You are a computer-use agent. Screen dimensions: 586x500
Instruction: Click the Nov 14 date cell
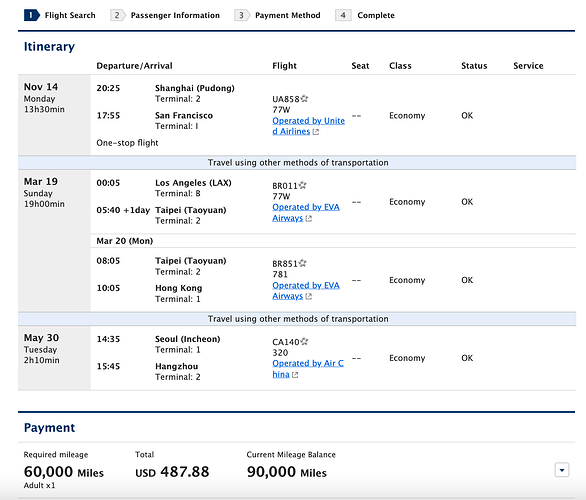[x=54, y=115]
